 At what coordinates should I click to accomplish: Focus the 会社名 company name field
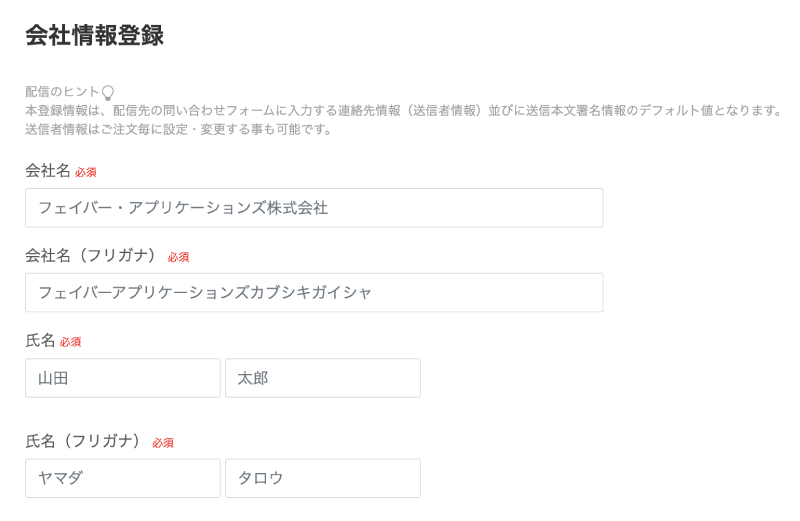pos(314,208)
